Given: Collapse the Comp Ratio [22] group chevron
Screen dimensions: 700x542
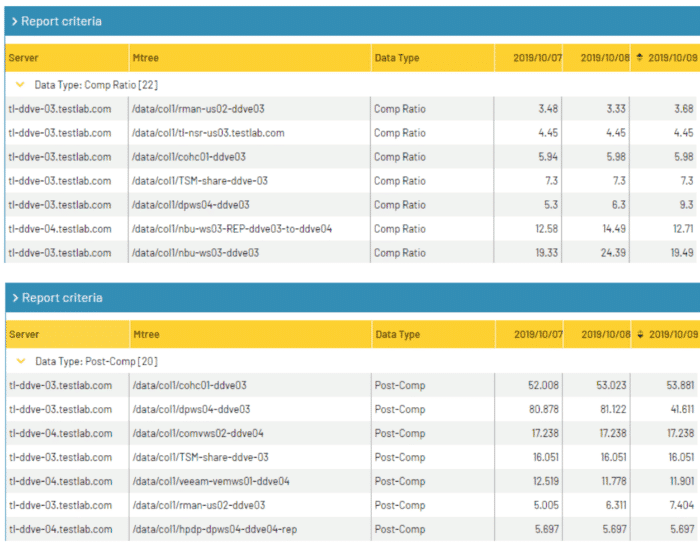Looking at the screenshot, I should pos(20,86).
